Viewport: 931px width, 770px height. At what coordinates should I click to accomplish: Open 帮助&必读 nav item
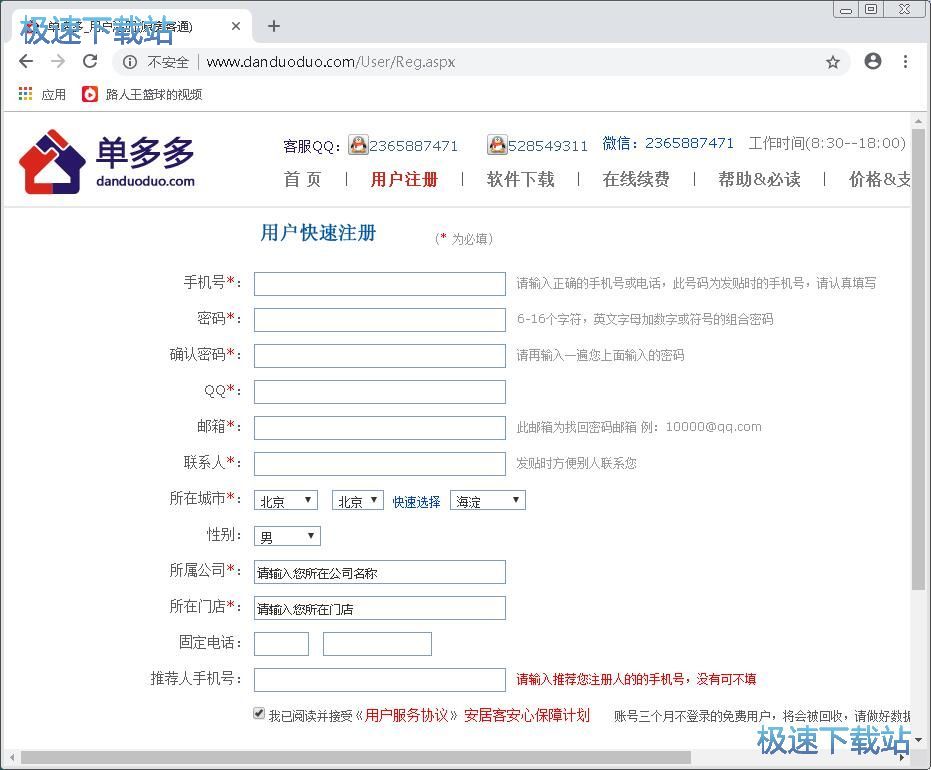click(x=759, y=179)
